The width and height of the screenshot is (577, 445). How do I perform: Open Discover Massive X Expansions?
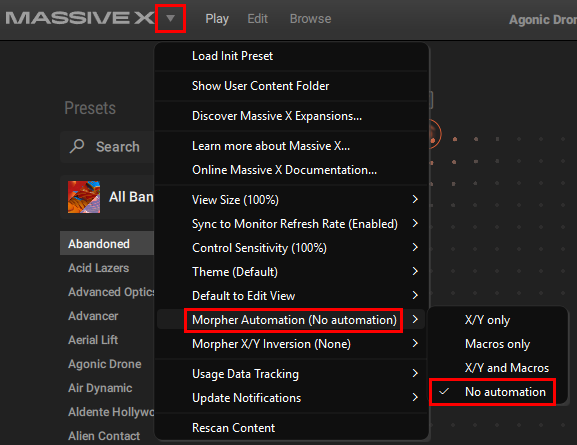click(291, 116)
